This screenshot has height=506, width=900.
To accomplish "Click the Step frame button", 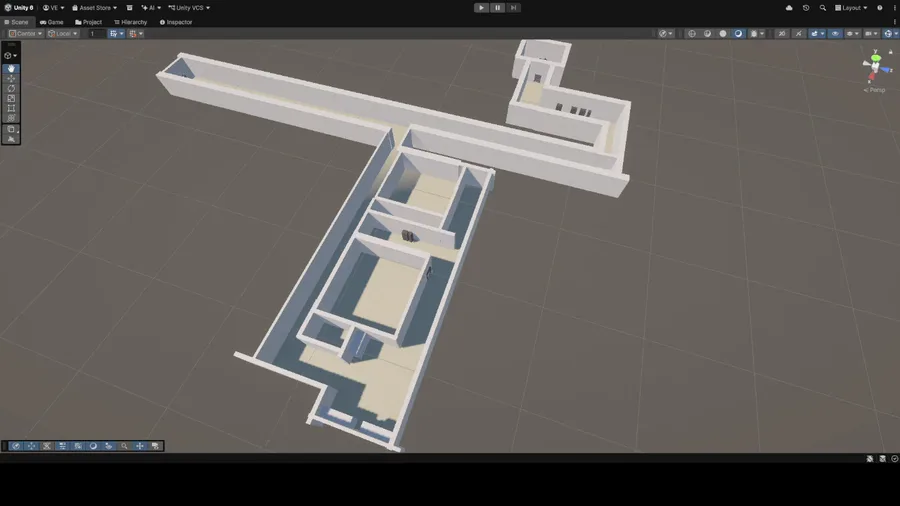I will (513, 7).
